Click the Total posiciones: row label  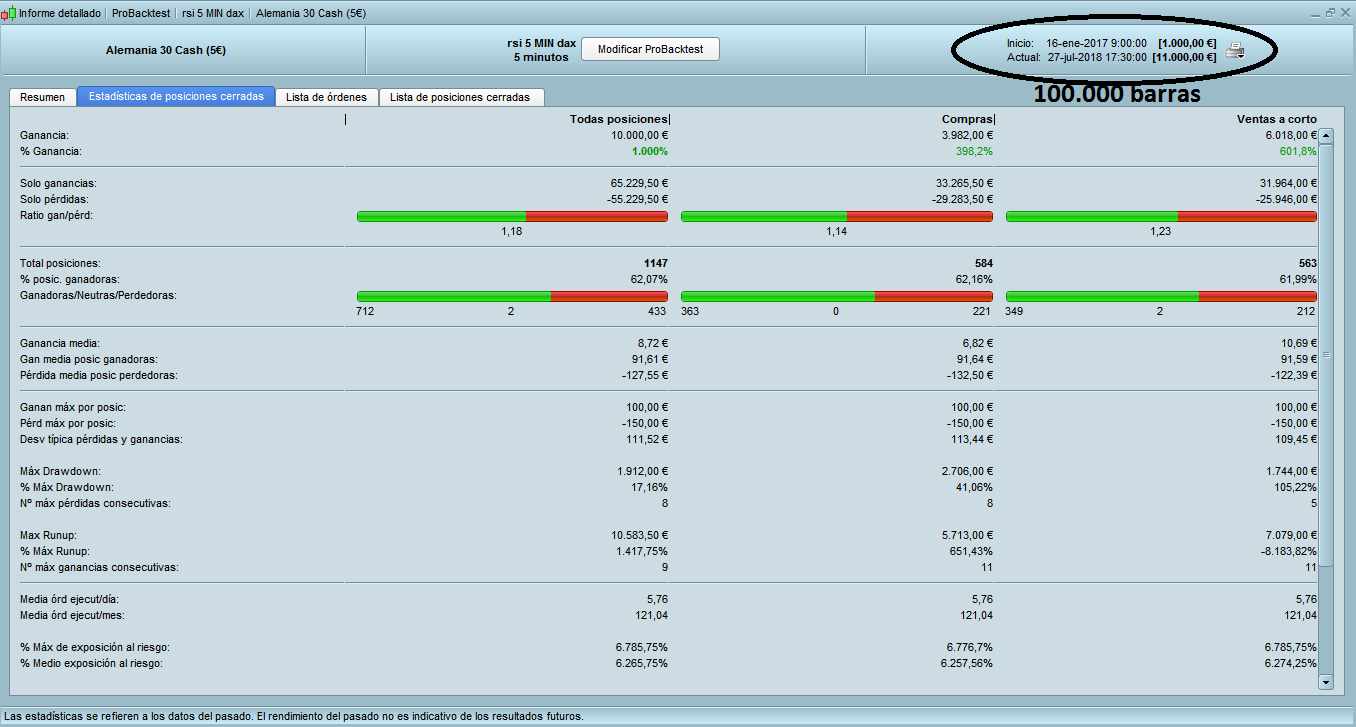(60, 263)
